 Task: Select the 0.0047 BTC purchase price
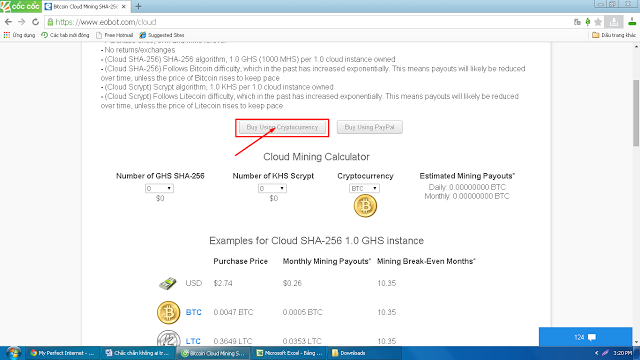(x=233, y=312)
